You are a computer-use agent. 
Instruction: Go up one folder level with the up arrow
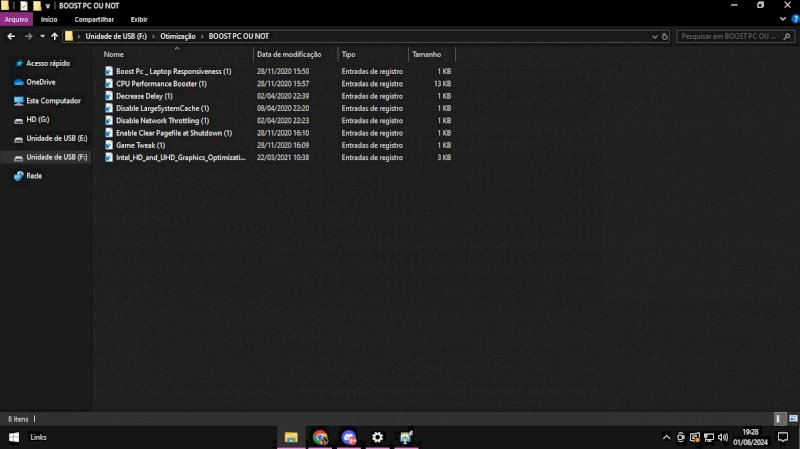coord(54,36)
